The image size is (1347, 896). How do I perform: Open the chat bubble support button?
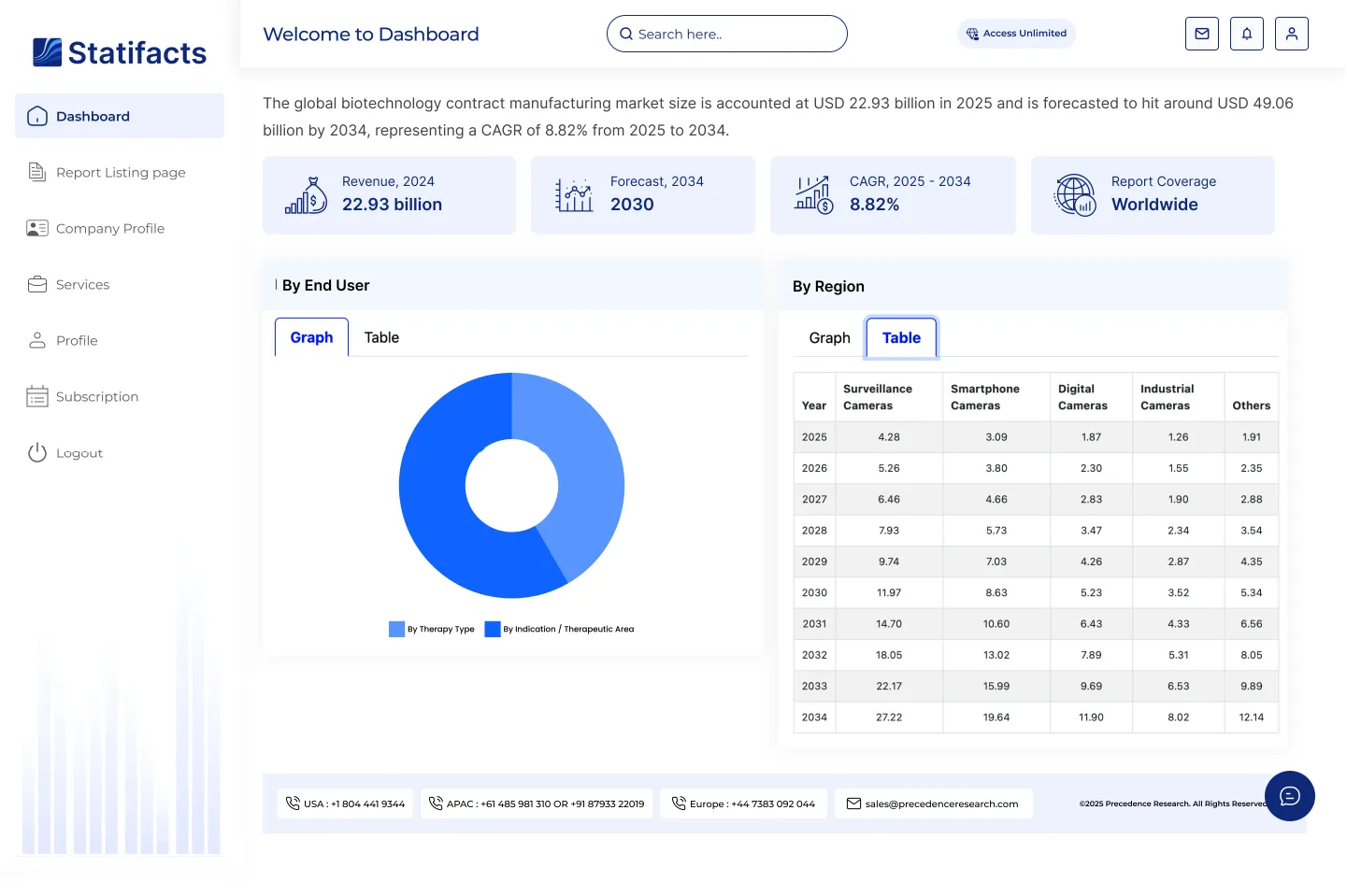1290,796
